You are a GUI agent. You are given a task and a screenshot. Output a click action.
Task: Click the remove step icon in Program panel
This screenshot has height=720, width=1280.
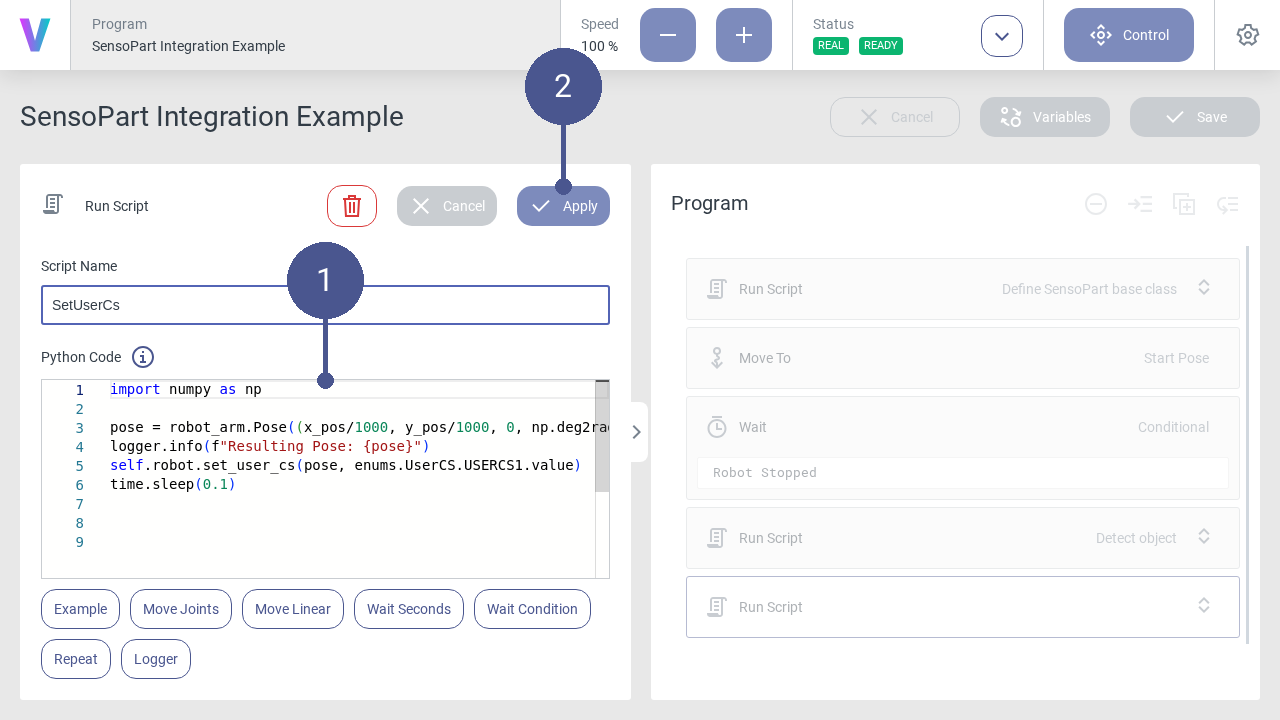[1096, 204]
